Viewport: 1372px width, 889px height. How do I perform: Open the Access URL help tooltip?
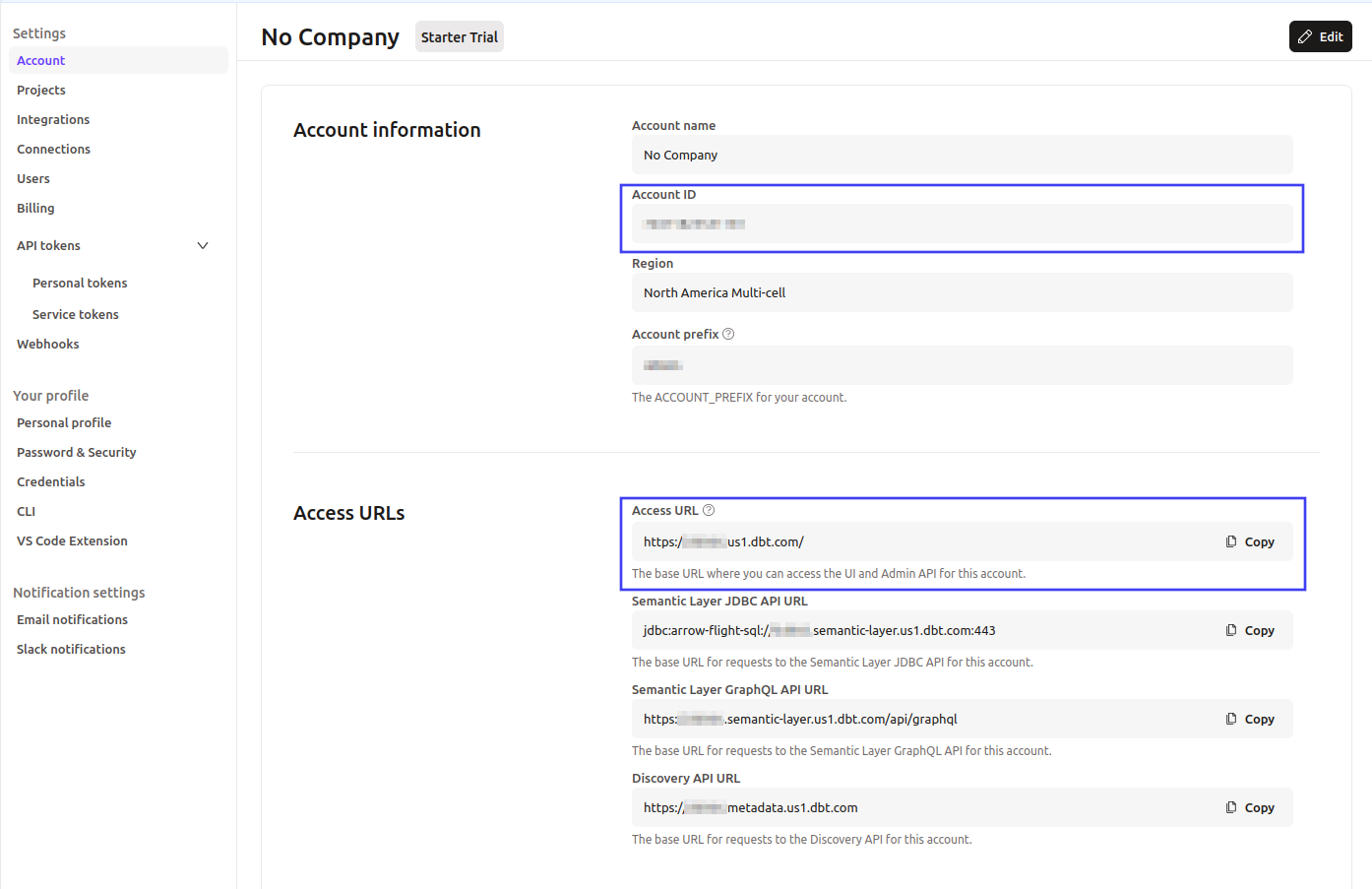pyautogui.click(x=708, y=509)
